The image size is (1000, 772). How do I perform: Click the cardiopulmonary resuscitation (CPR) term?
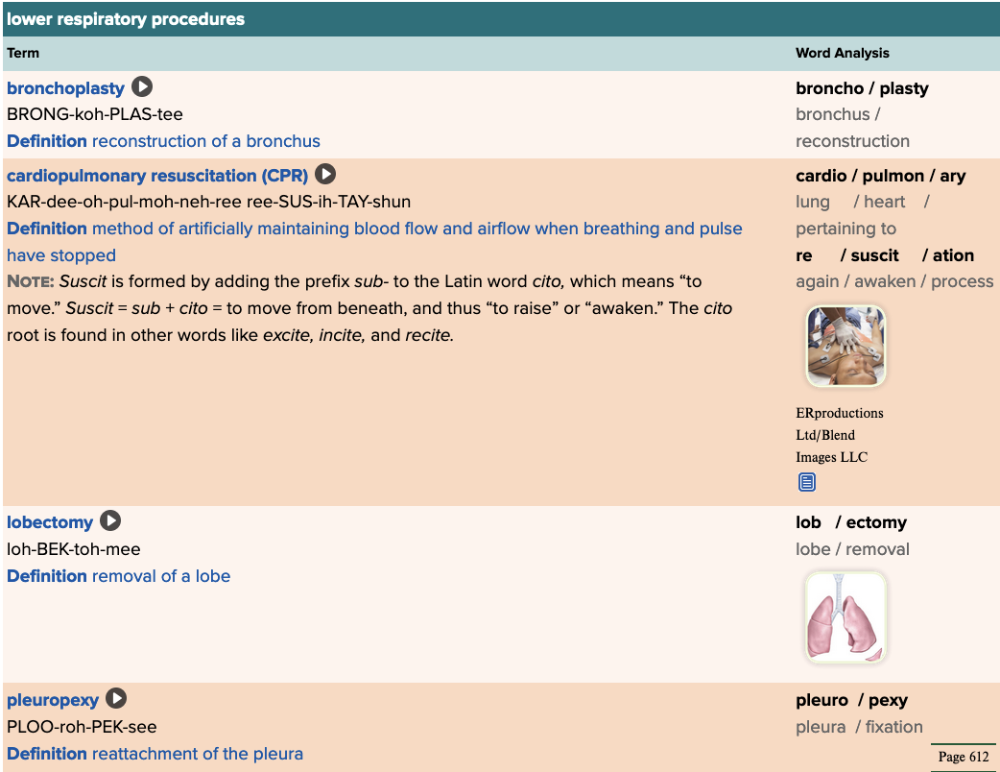(x=157, y=176)
